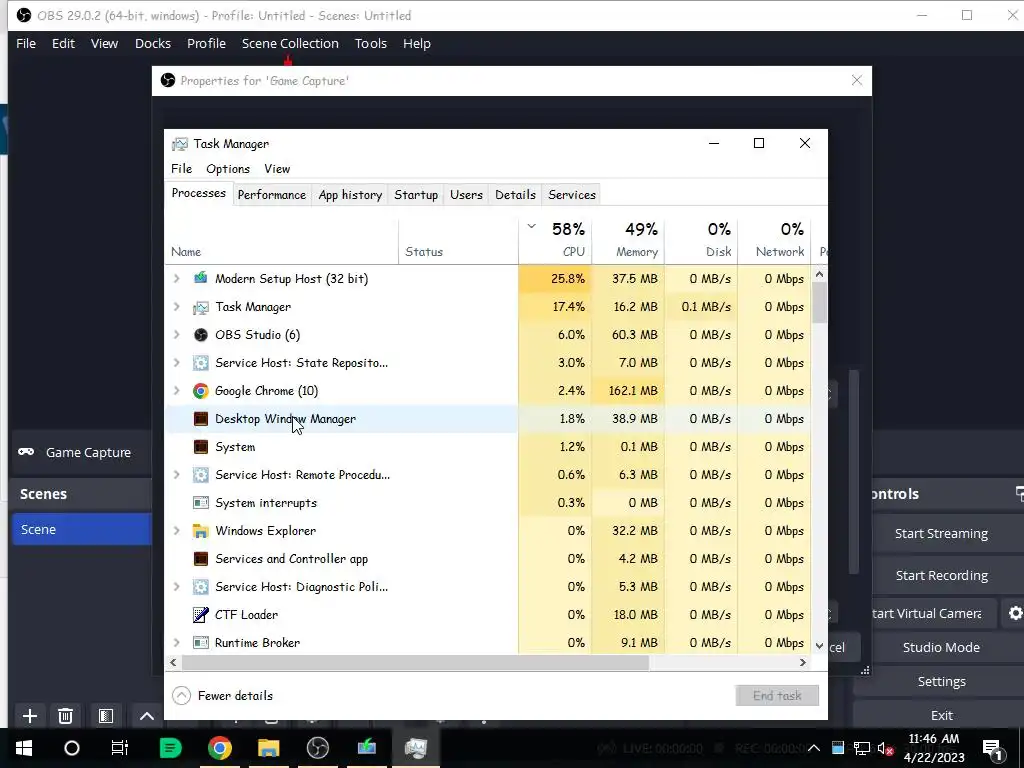Open OBS Scene Collection menu
Screen dimensions: 1024x768
pos(290,44)
